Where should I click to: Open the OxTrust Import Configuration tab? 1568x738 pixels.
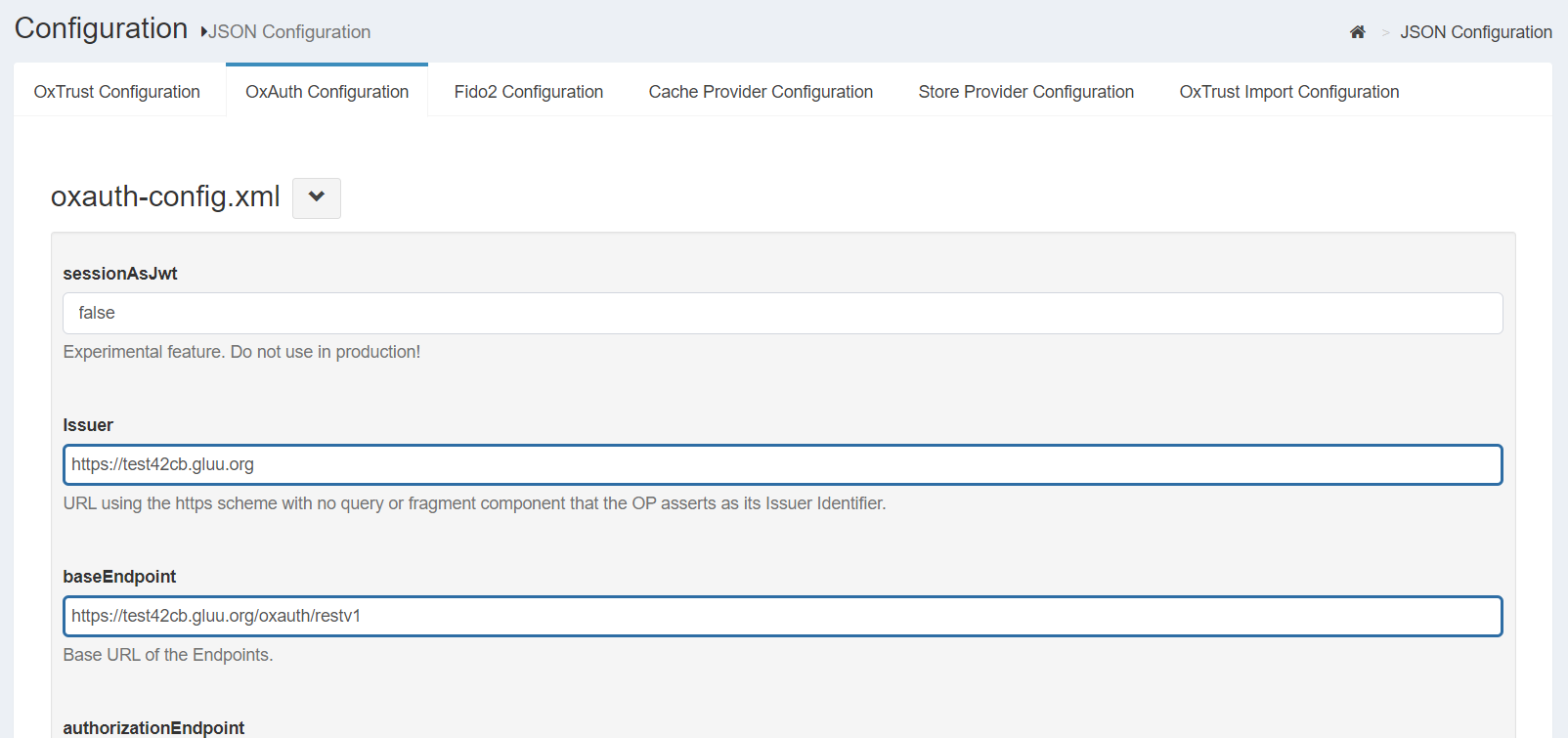tap(1288, 91)
